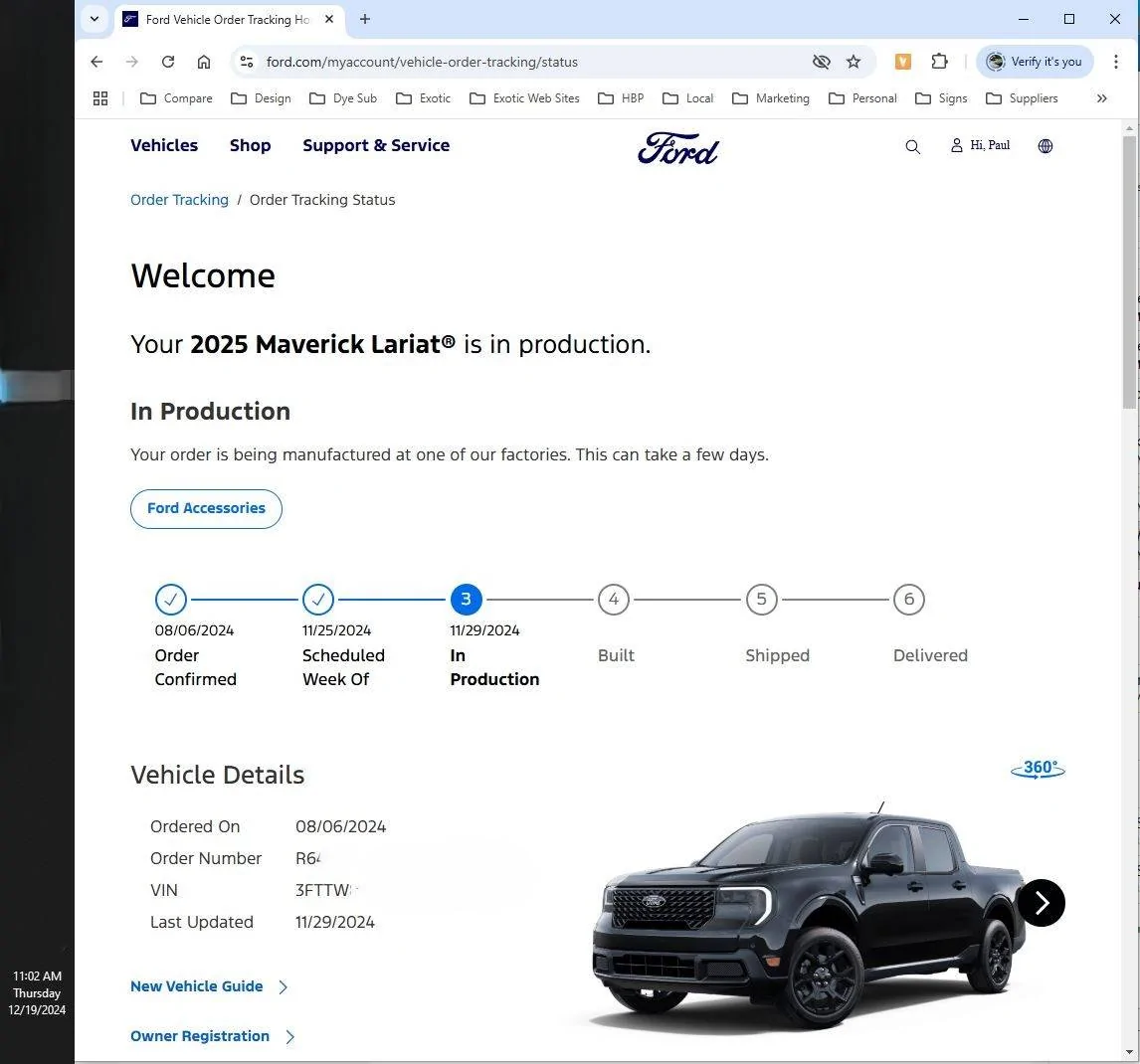
Task: Click the page vertical scrollbar thumb
Action: click(1129, 271)
